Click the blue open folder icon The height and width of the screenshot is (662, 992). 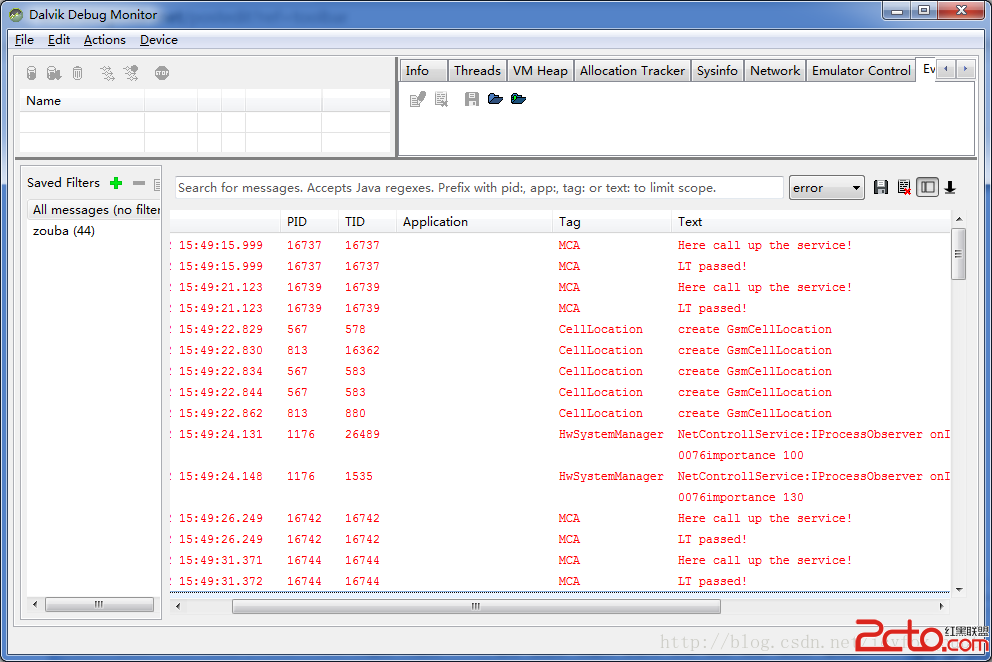tap(495, 99)
